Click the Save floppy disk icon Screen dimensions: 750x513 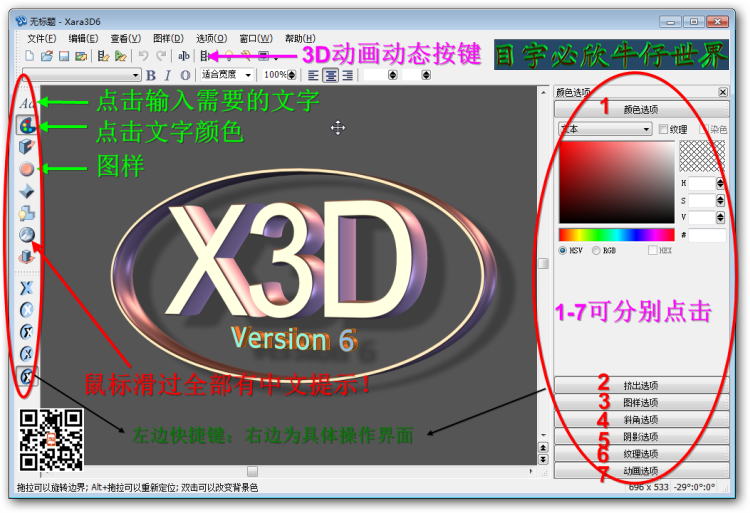(64, 56)
